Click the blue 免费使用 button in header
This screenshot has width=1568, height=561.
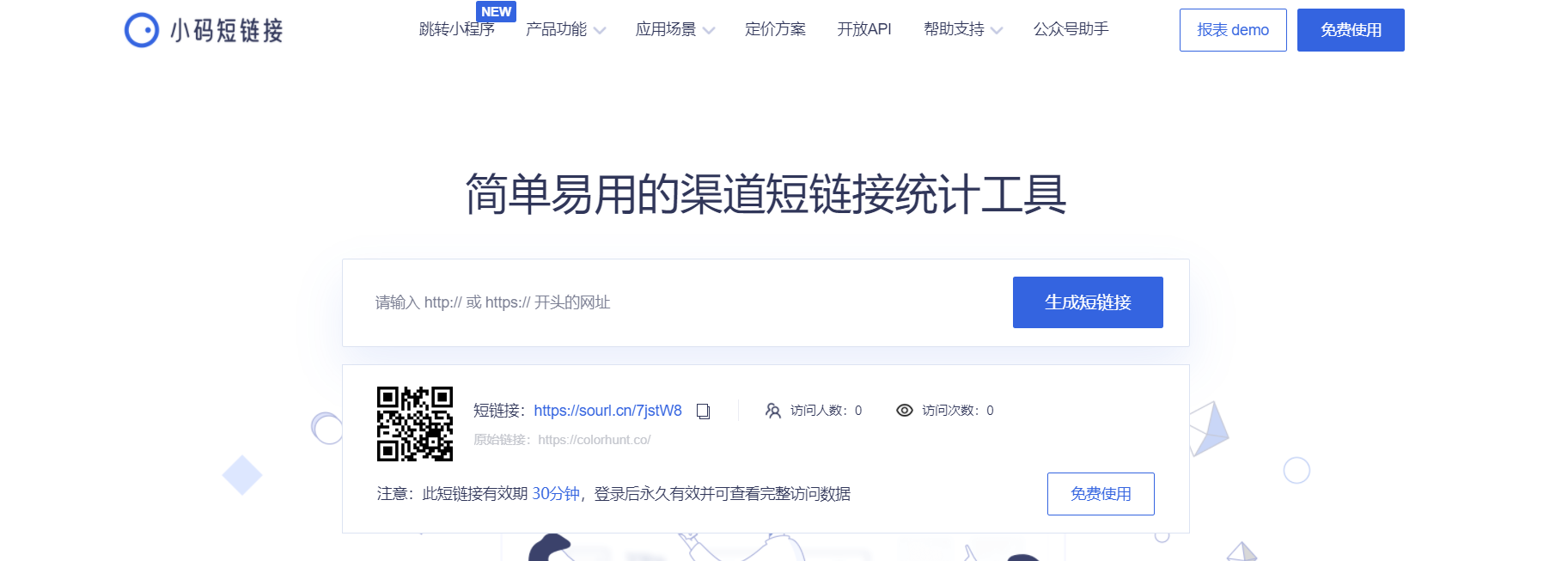(1351, 30)
